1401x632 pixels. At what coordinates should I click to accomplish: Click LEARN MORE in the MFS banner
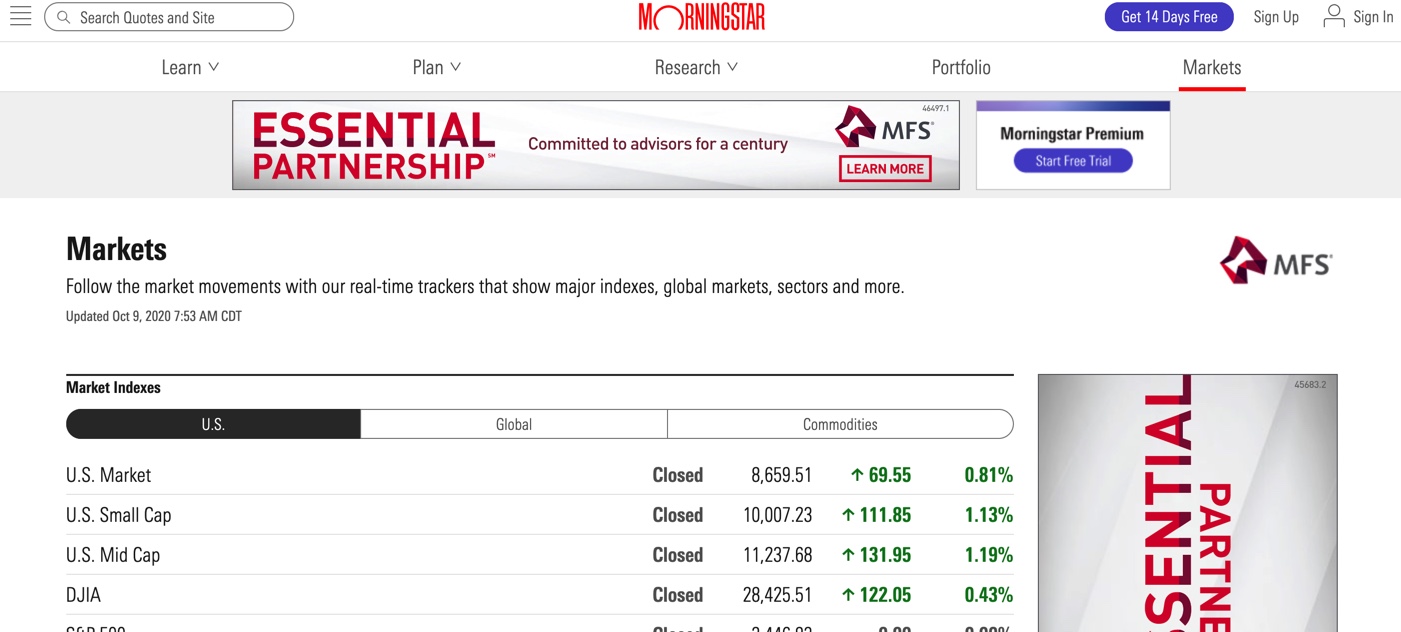coord(885,169)
